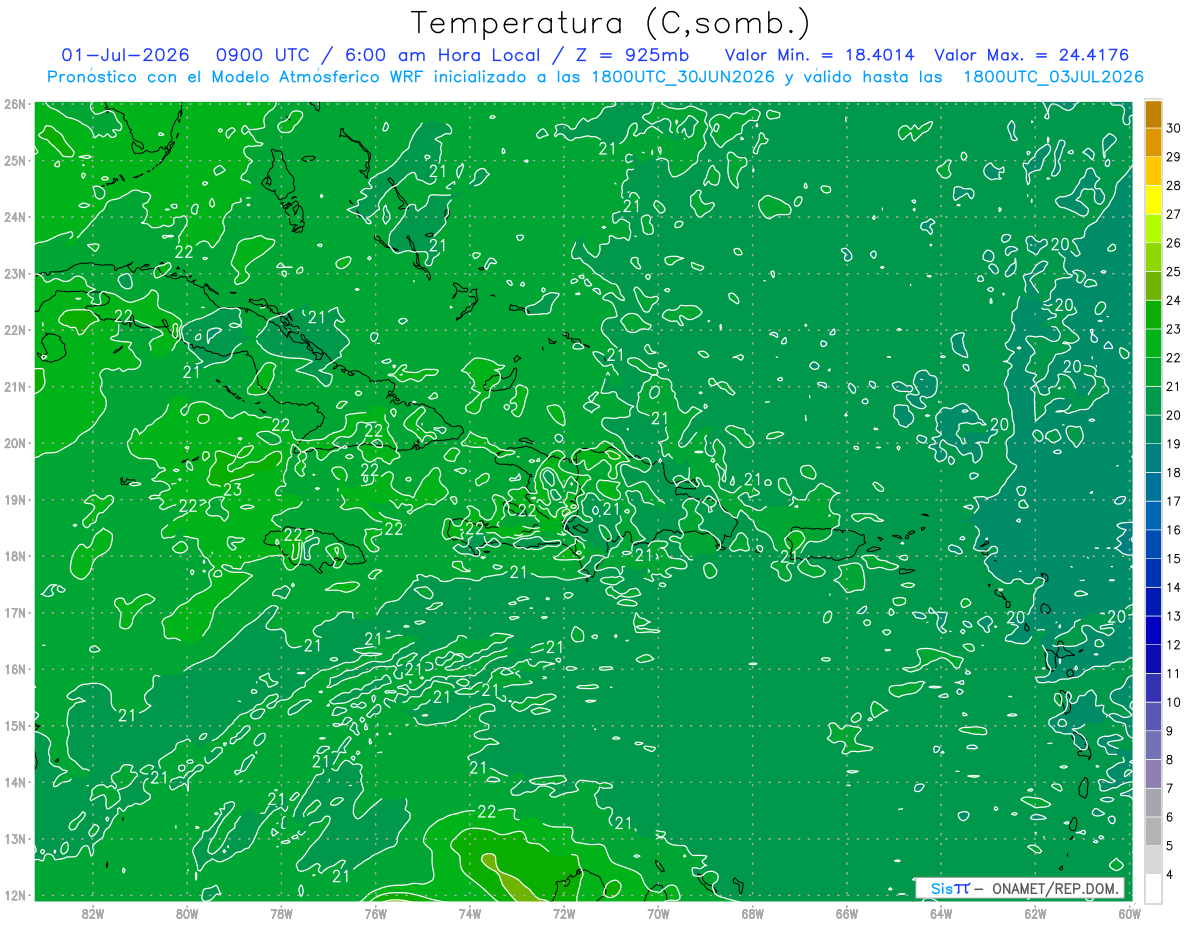Click the '23' contour label on map
Screen dimensions: 1200x927
click(232, 490)
